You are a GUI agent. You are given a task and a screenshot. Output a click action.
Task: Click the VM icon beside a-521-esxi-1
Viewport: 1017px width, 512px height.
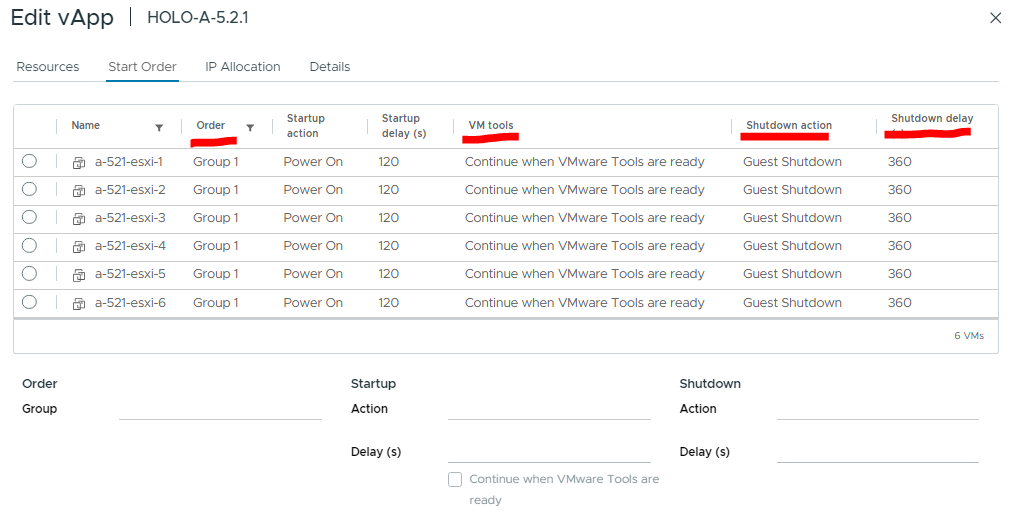79,162
